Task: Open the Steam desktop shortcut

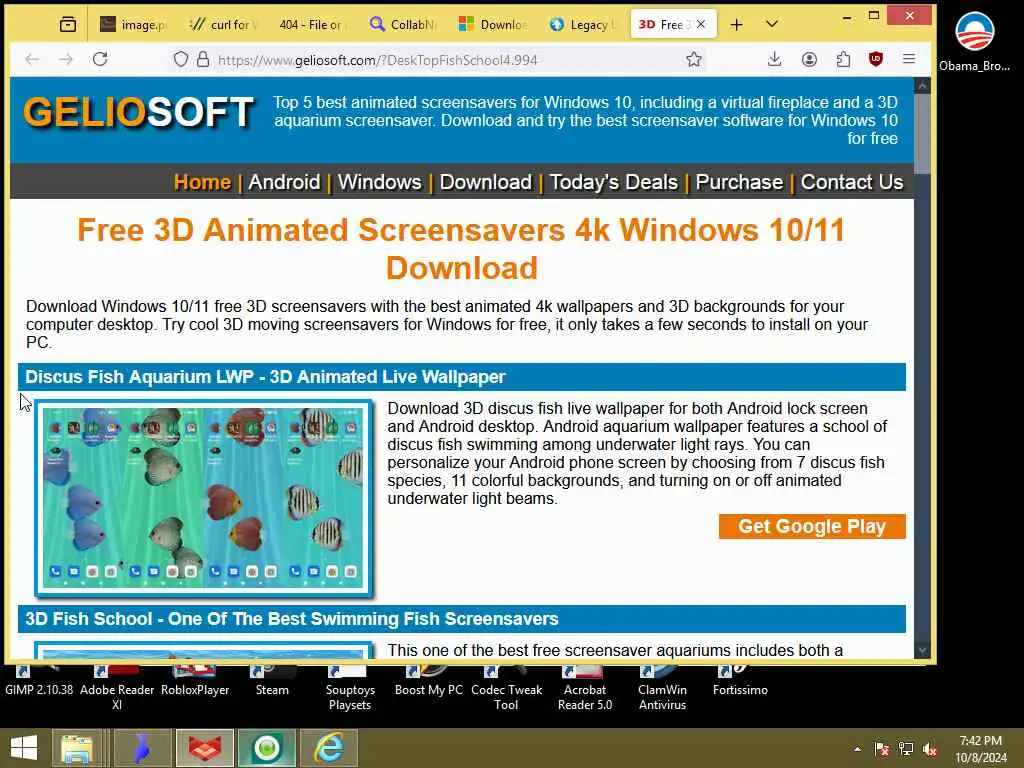Action: [x=272, y=681]
